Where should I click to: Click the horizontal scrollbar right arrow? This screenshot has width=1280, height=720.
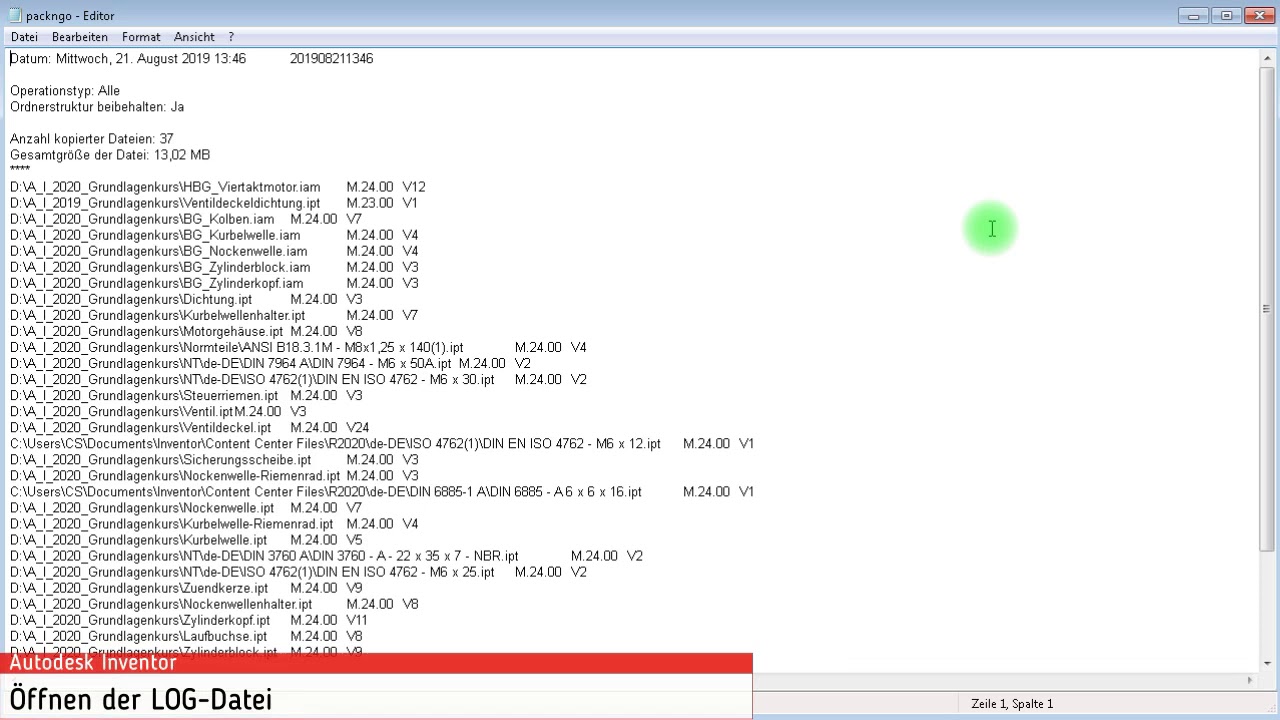(x=1249, y=680)
